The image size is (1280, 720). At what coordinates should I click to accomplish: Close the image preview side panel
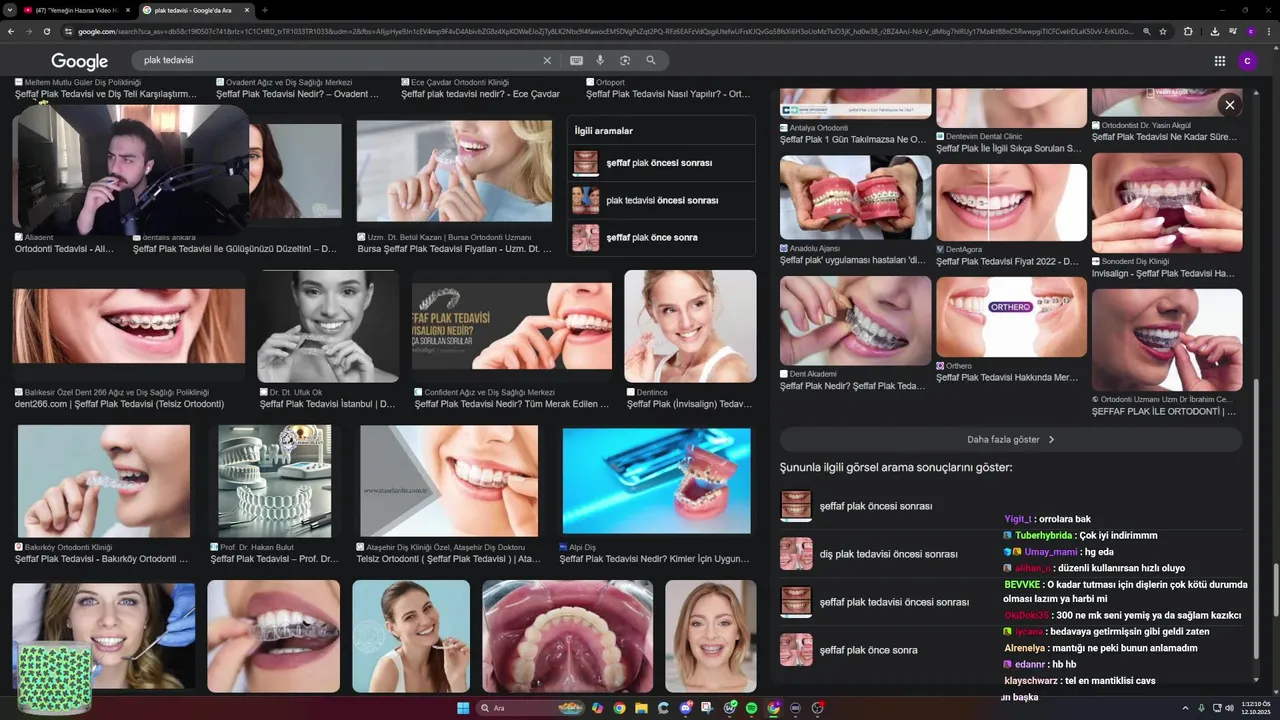click(x=1230, y=105)
